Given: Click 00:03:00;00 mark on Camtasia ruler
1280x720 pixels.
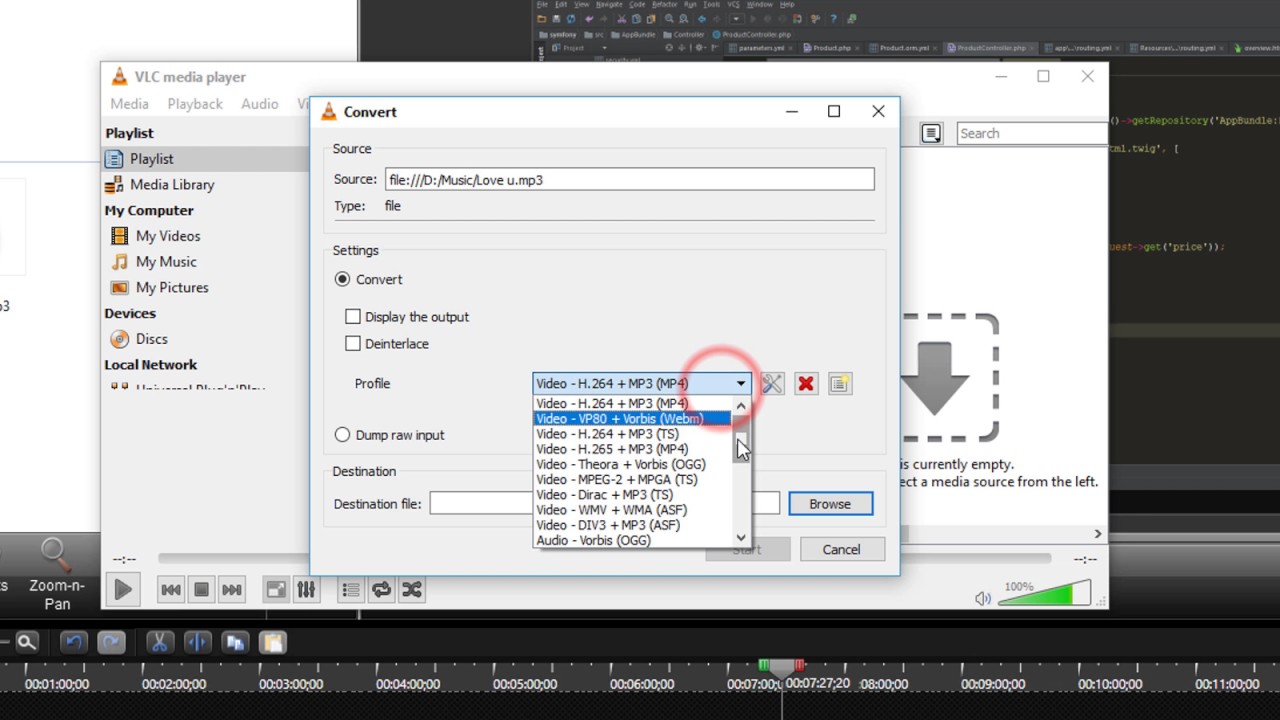Looking at the screenshot, I should pyautogui.click(x=291, y=685).
